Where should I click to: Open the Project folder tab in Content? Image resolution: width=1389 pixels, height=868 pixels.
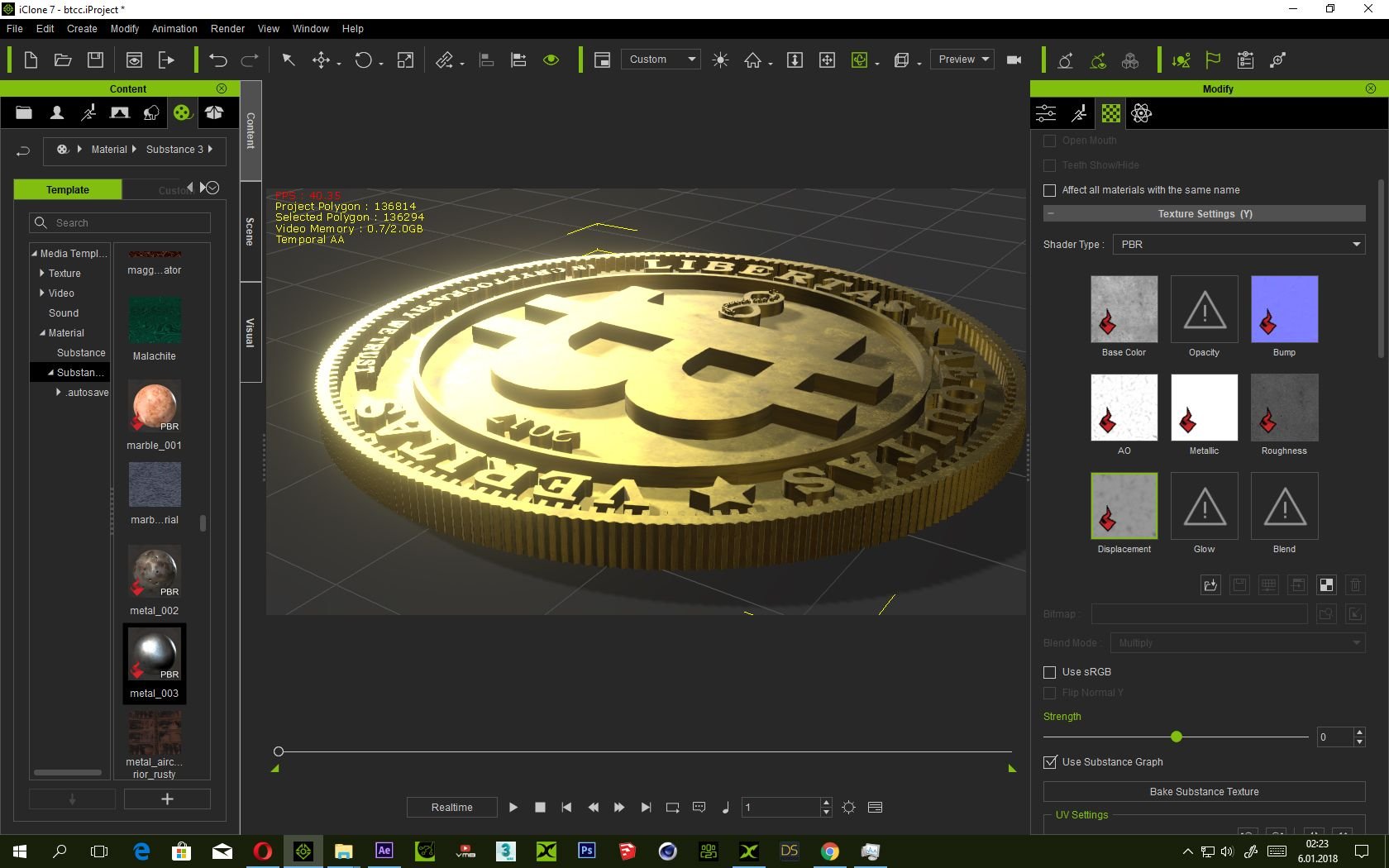[24, 112]
